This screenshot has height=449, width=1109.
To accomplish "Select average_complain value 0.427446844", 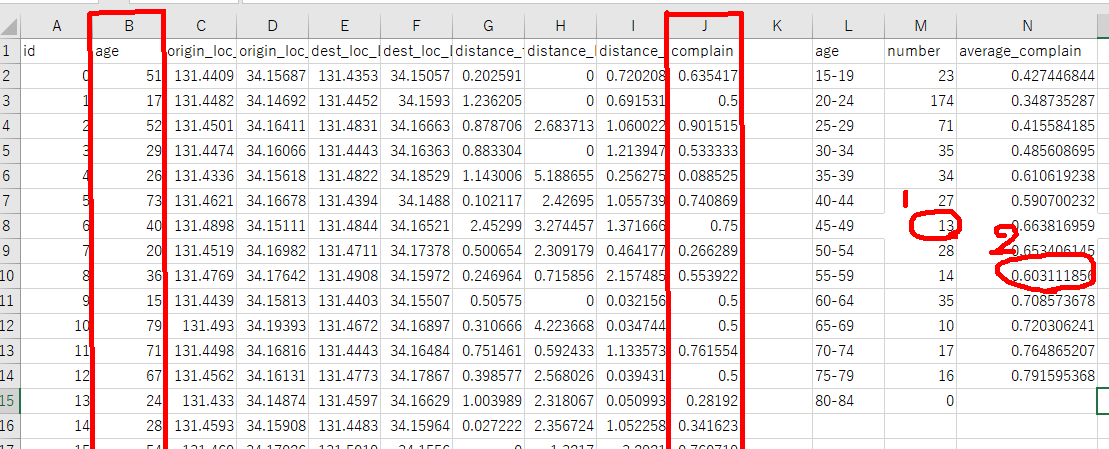I will click(1027, 75).
